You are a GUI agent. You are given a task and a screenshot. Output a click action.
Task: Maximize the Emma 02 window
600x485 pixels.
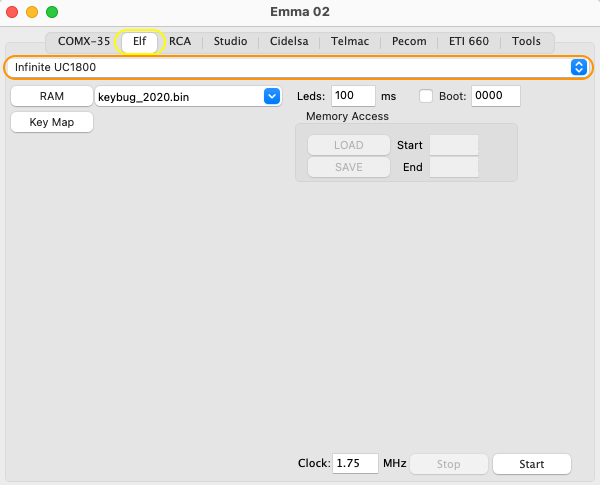(52, 12)
